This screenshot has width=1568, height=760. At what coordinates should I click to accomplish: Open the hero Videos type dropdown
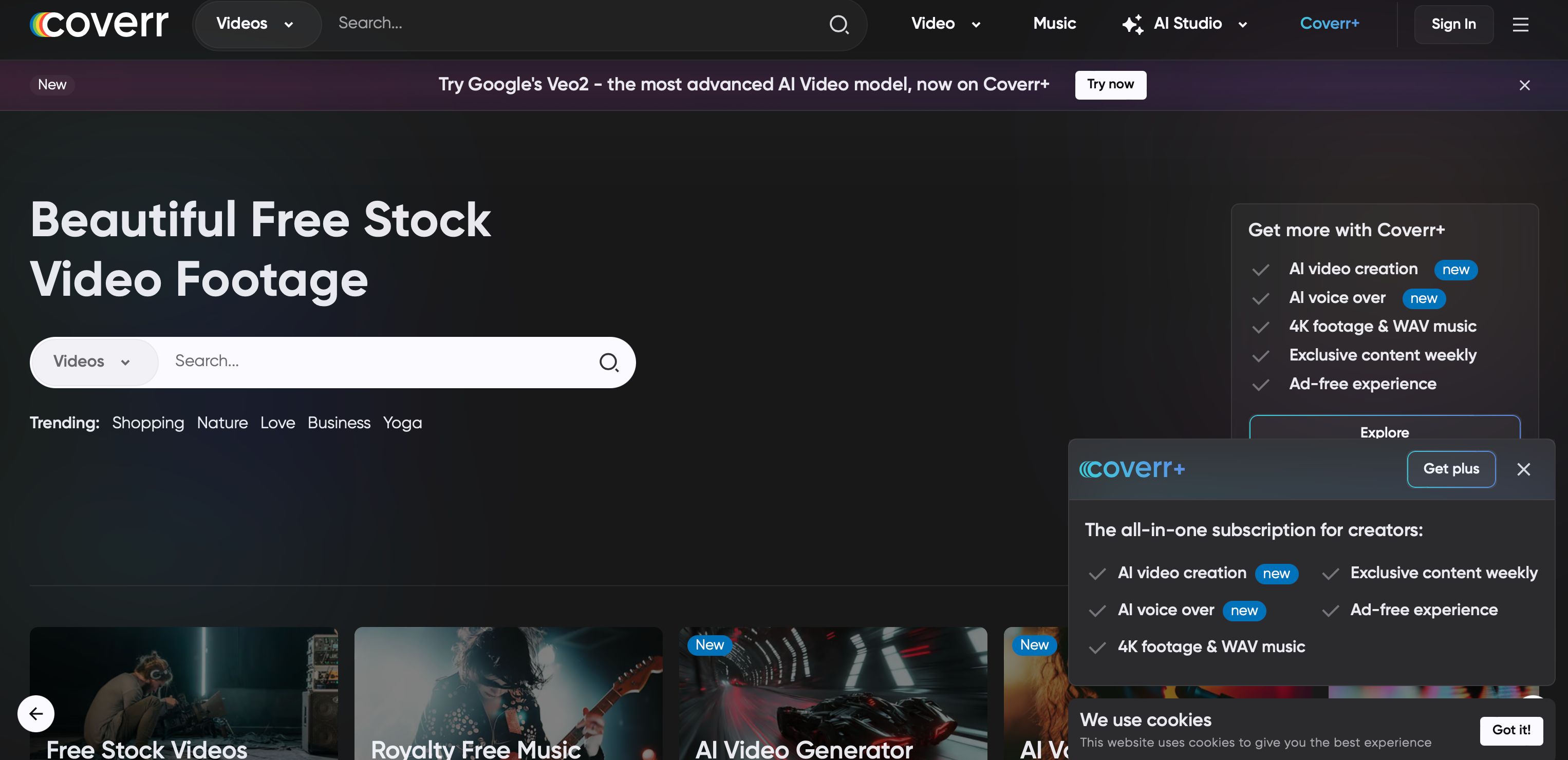point(92,362)
